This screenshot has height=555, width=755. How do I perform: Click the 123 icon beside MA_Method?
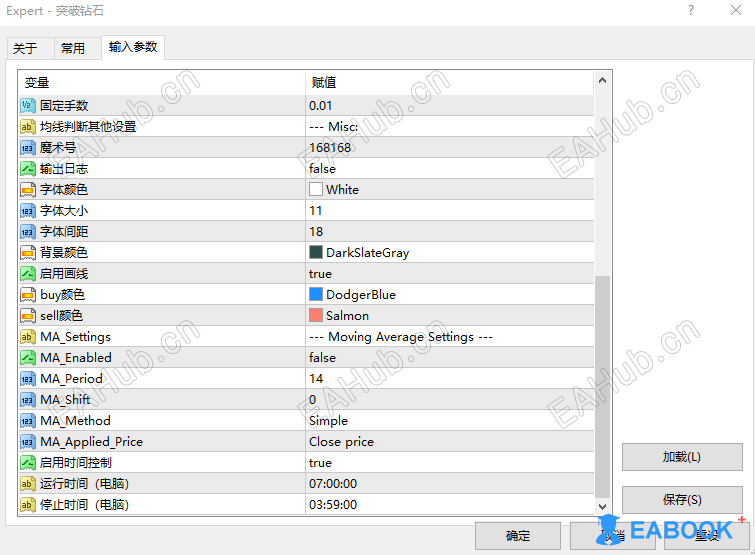[28, 421]
